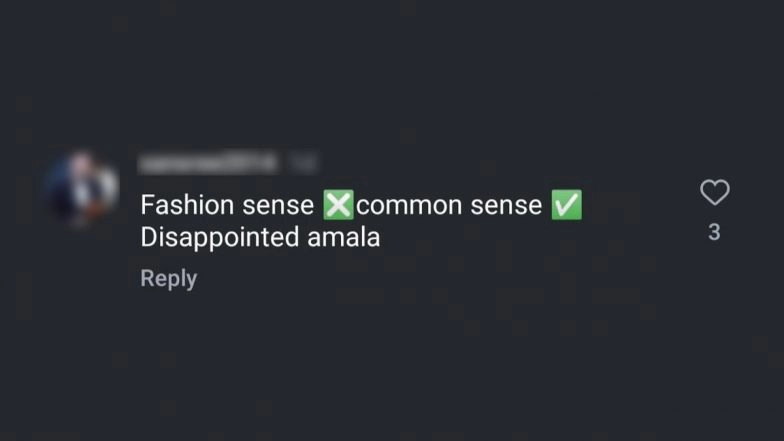Click the green check mark emoji
The width and height of the screenshot is (784, 441).
coord(567,206)
